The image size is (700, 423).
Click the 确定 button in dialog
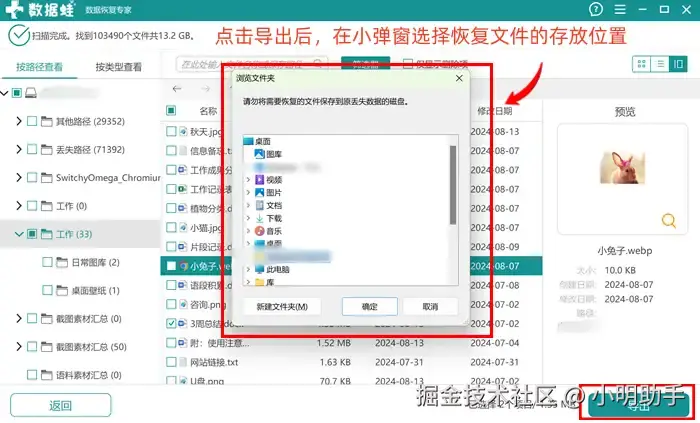pyautogui.click(x=370, y=307)
